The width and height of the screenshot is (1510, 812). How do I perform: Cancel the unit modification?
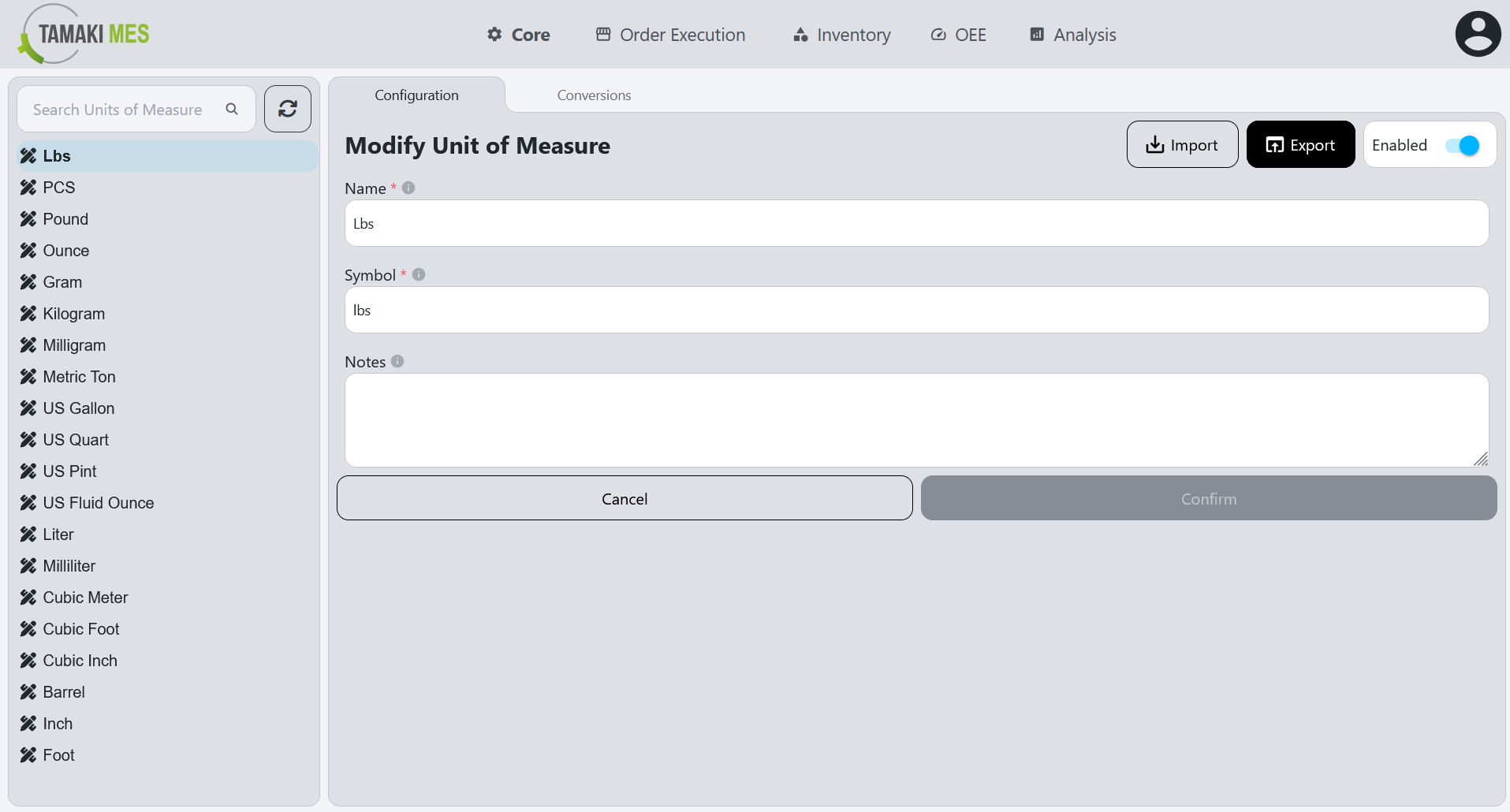click(624, 498)
